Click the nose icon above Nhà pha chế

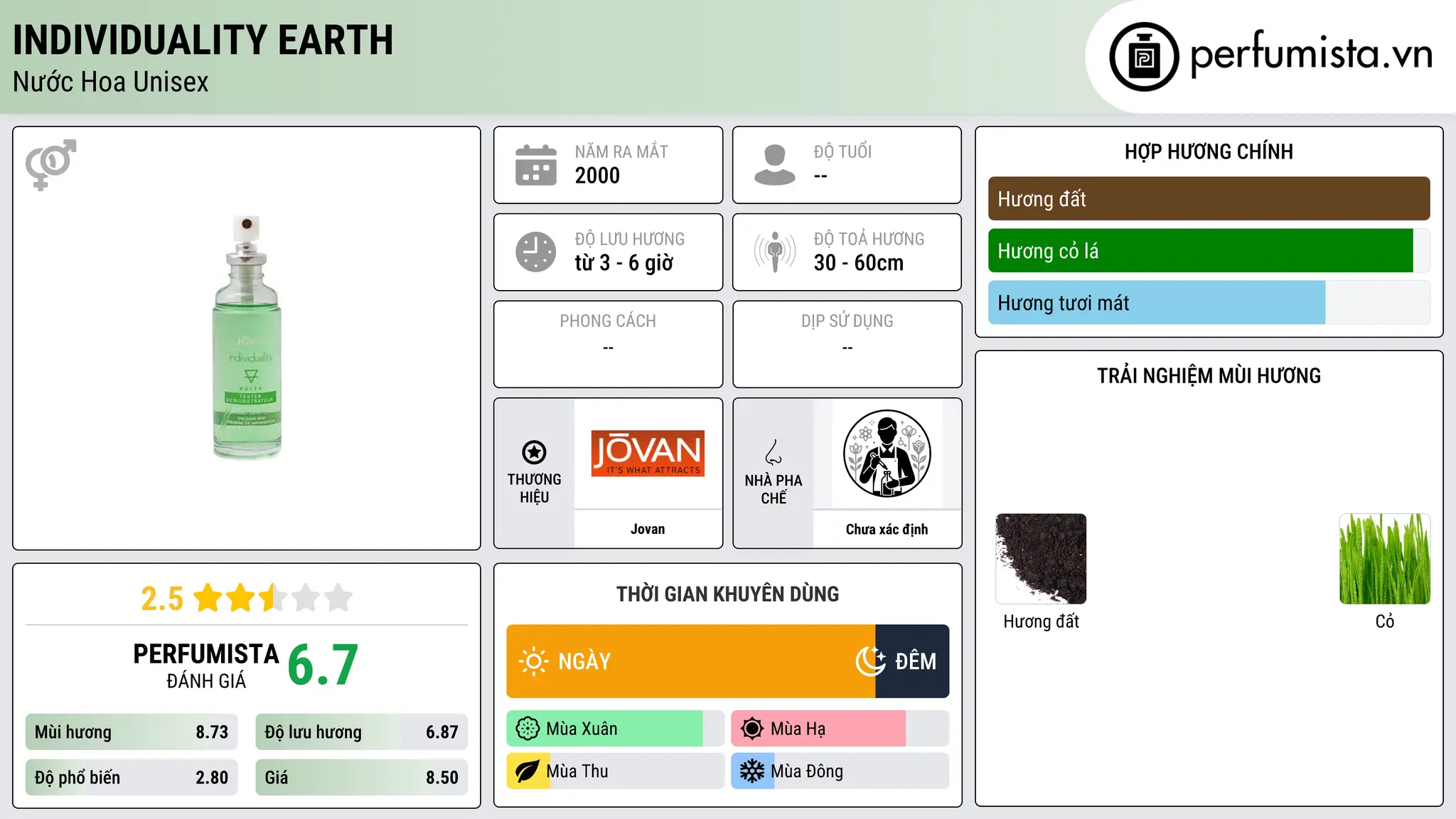pyautogui.click(x=773, y=452)
